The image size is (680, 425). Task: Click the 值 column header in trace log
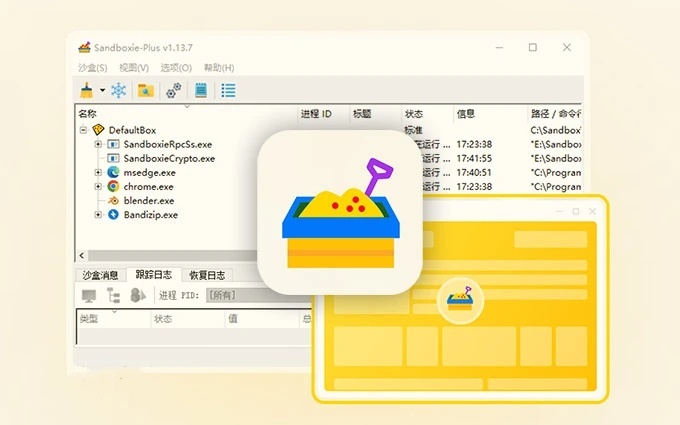click(262, 319)
